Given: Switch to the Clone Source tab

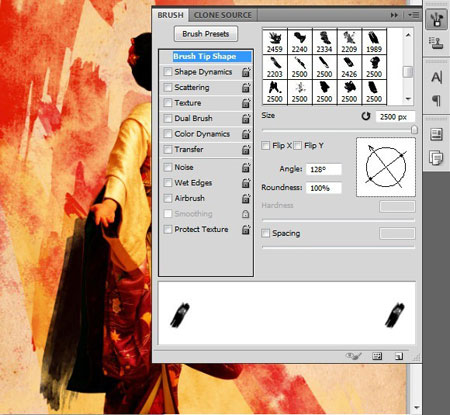Looking at the screenshot, I should click(223, 15).
